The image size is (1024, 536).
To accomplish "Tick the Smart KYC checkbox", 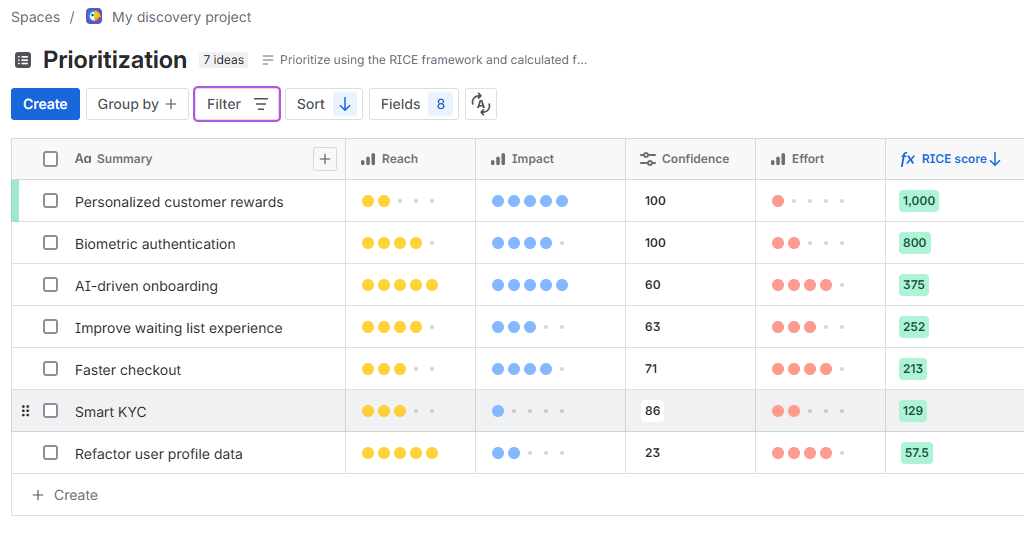I will [50, 411].
